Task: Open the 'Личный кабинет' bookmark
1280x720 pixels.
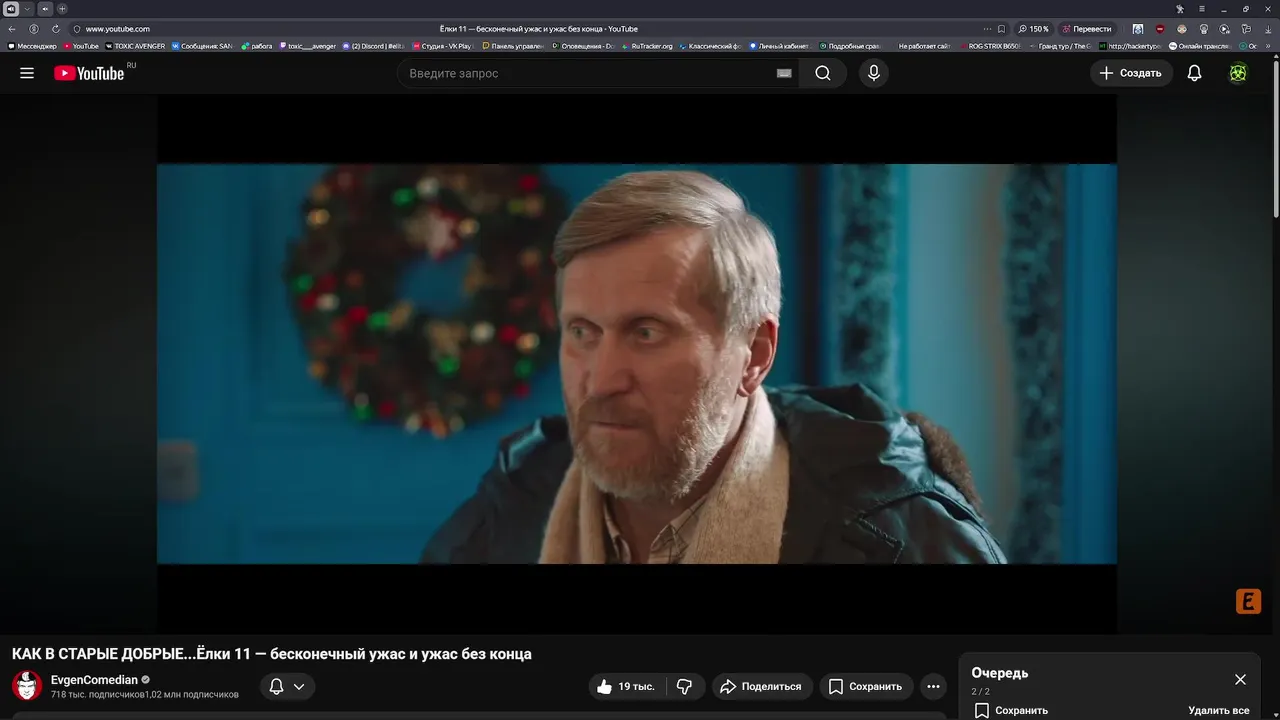Action: click(x=779, y=46)
